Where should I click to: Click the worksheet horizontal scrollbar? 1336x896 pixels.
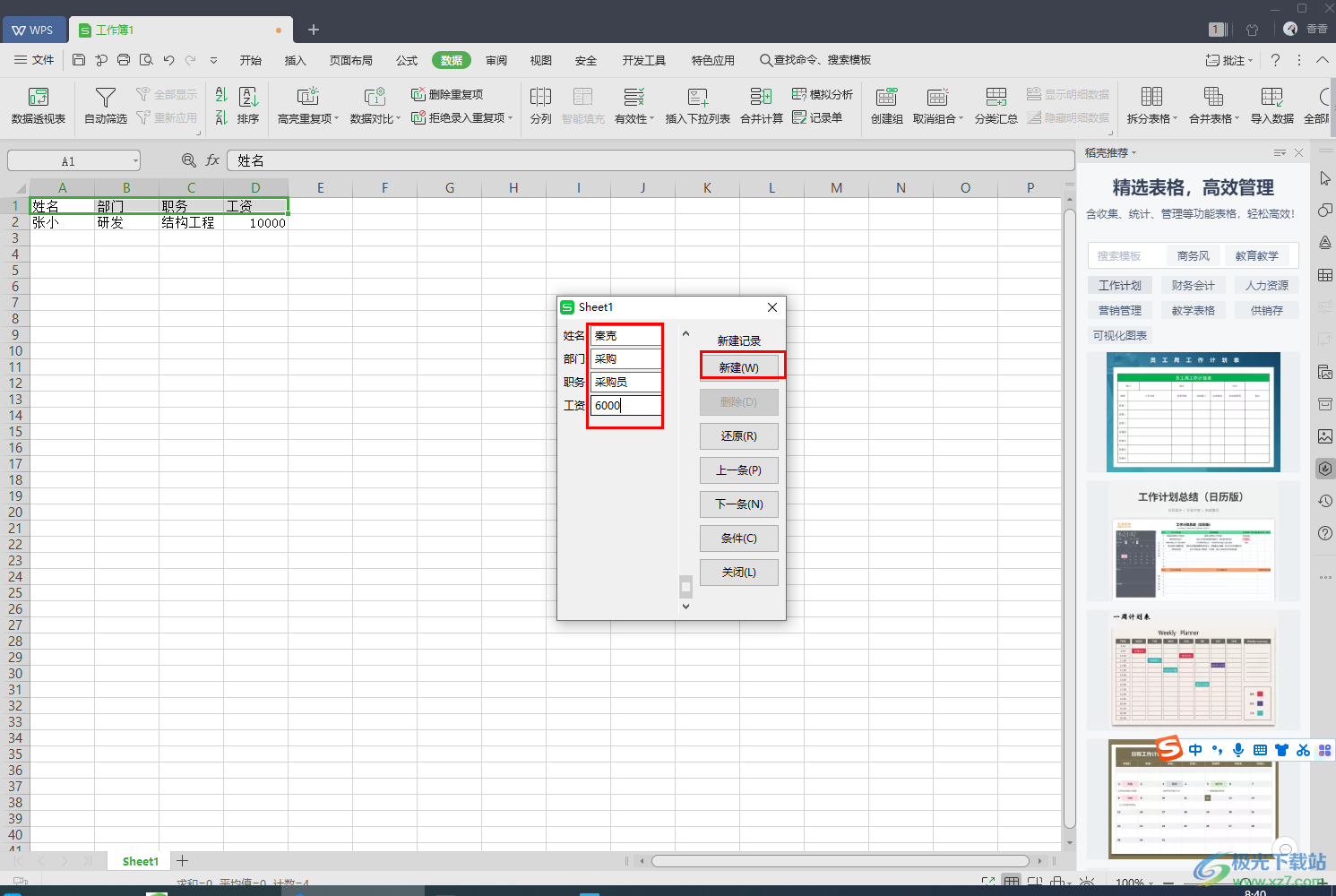click(x=840, y=861)
